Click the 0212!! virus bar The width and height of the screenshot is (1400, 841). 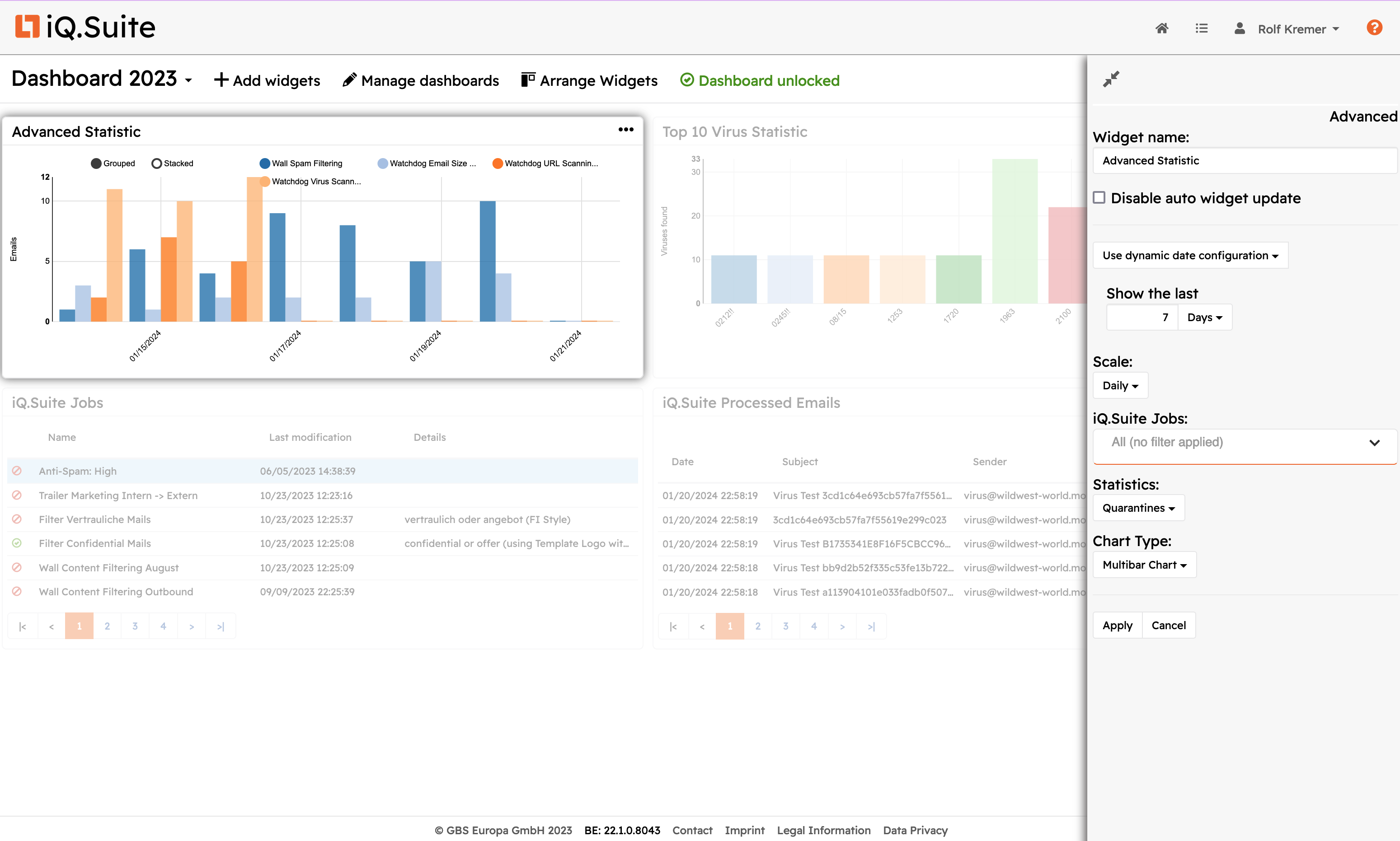click(x=734, y=279)
